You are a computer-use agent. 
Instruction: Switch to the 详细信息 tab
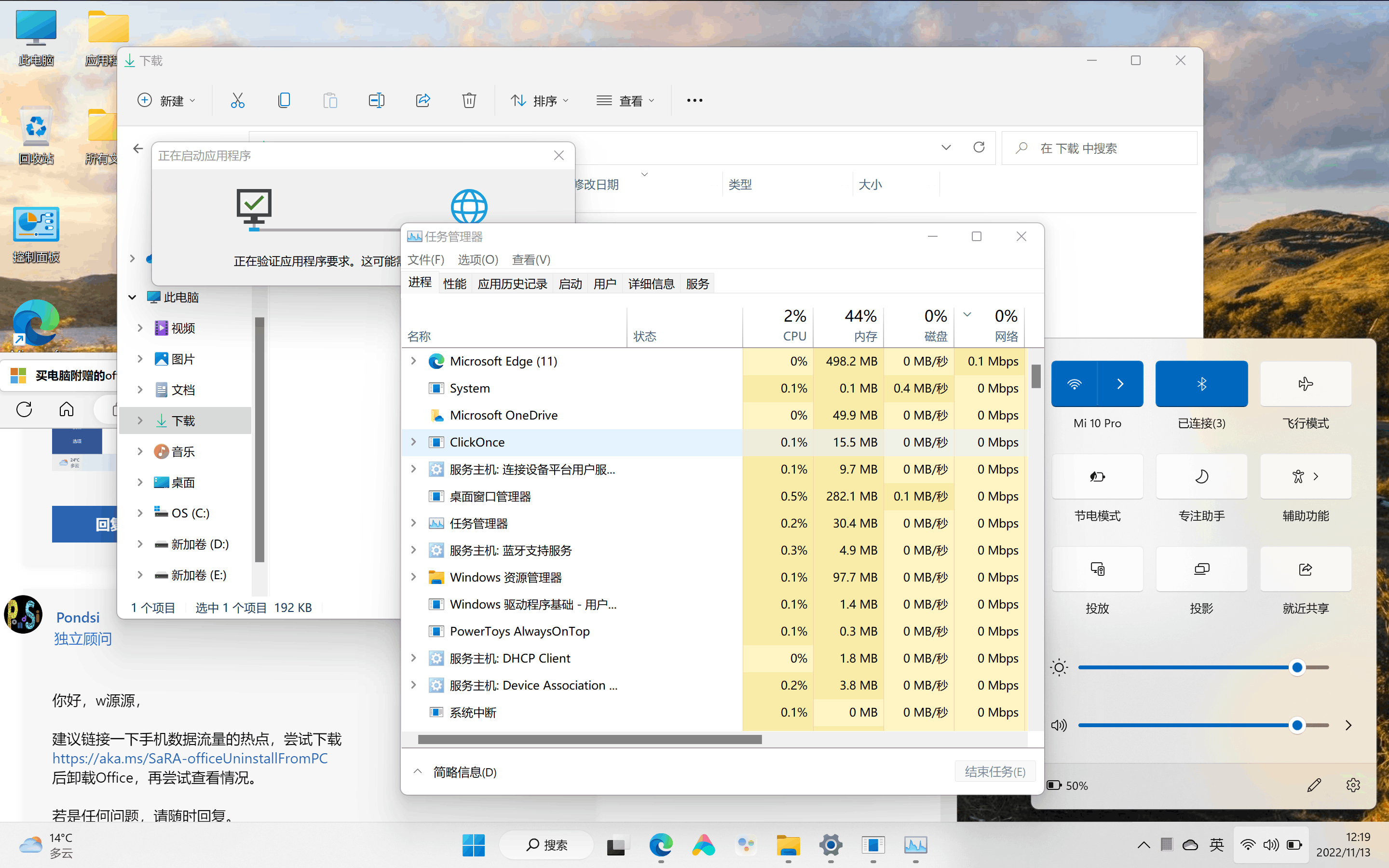651,284
